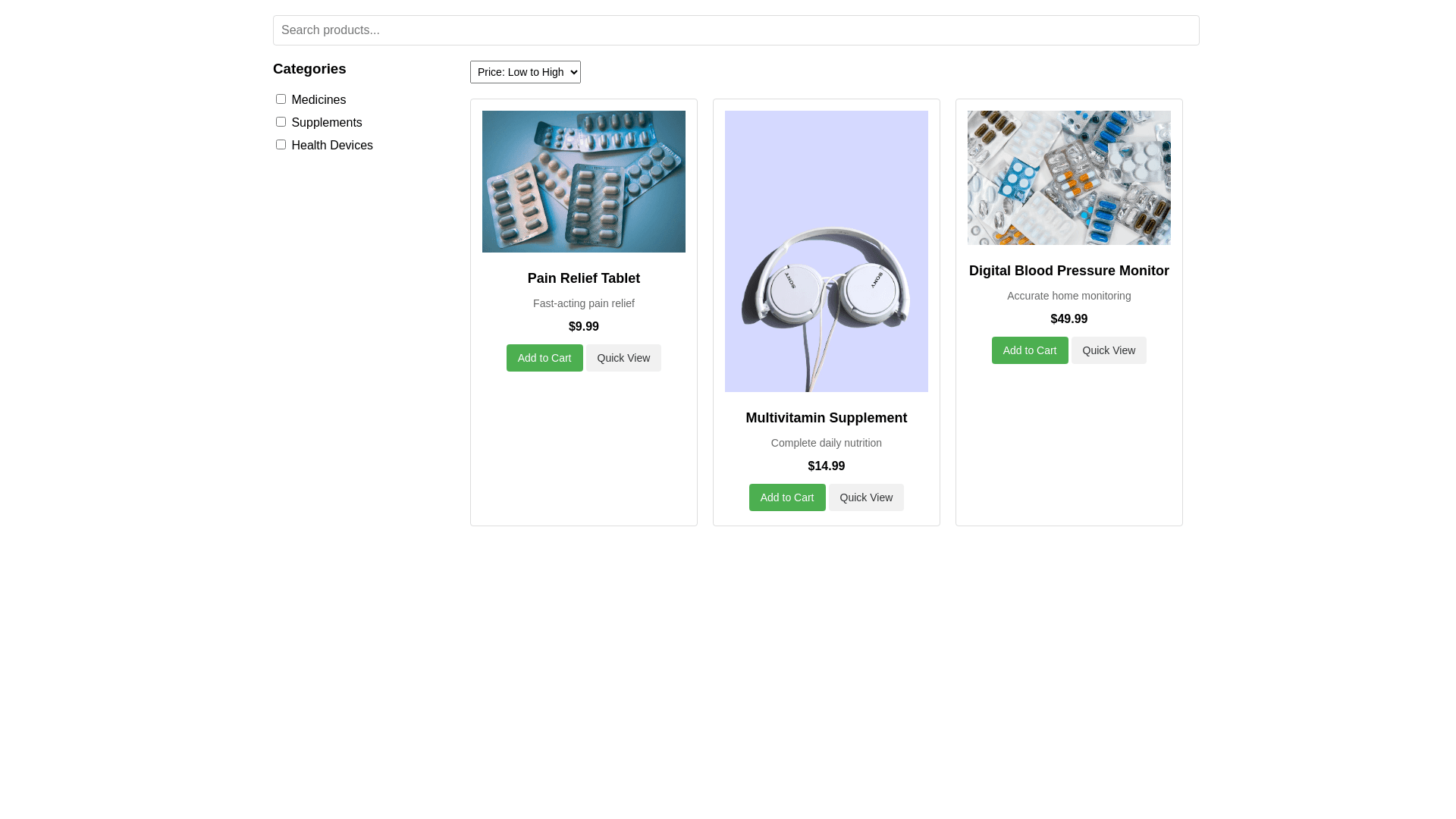Click the Multivitamin Supplement product title
This screenshot has width=1456, height=819.
[x=826, y=418]
